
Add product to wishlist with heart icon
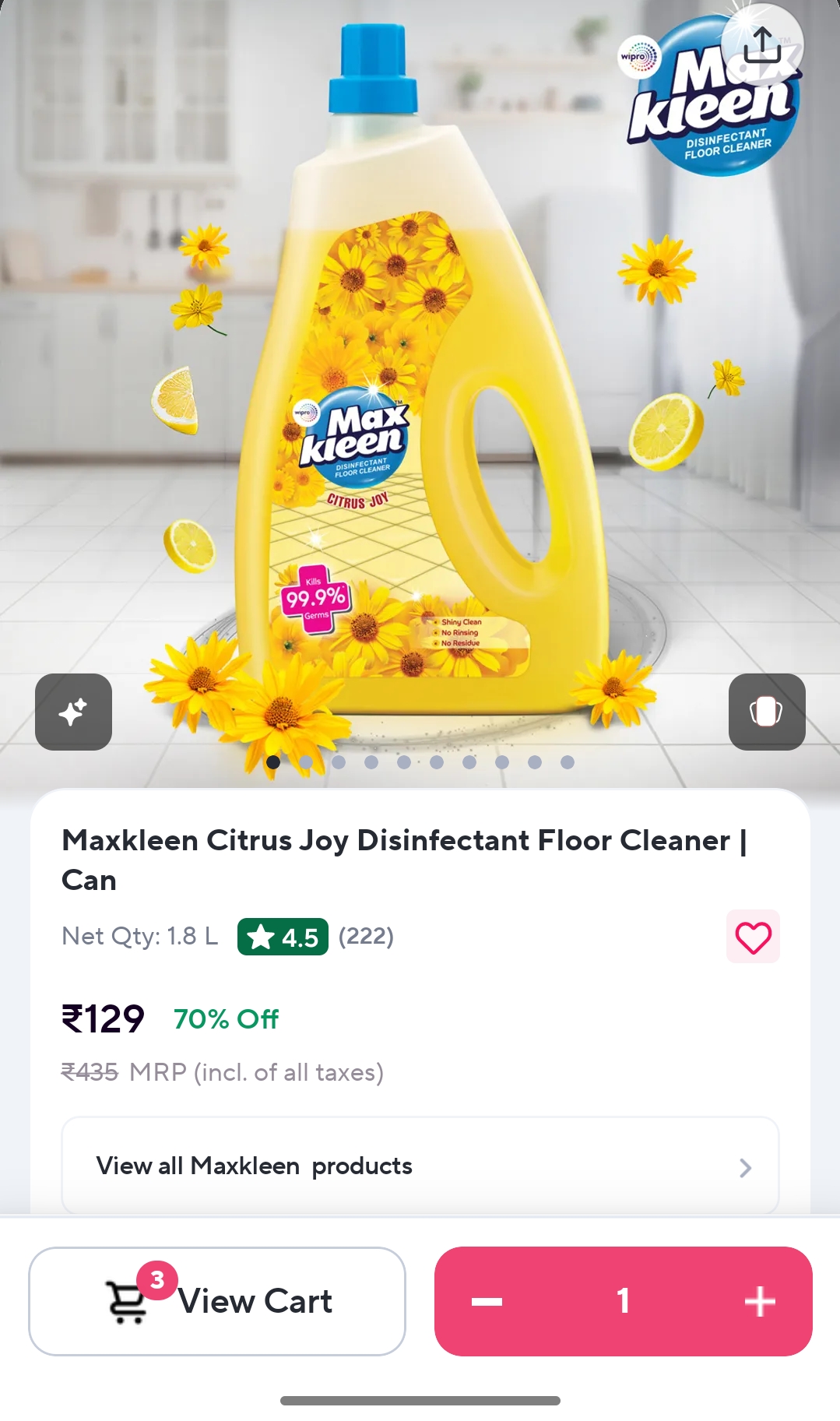tap(753, 937)
